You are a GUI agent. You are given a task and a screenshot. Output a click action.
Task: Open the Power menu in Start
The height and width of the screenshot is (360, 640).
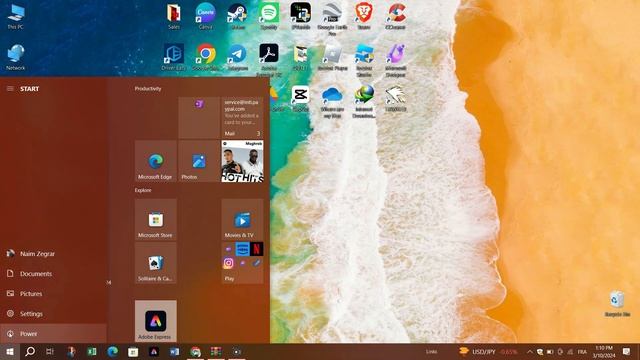click(x=53, y=334)
